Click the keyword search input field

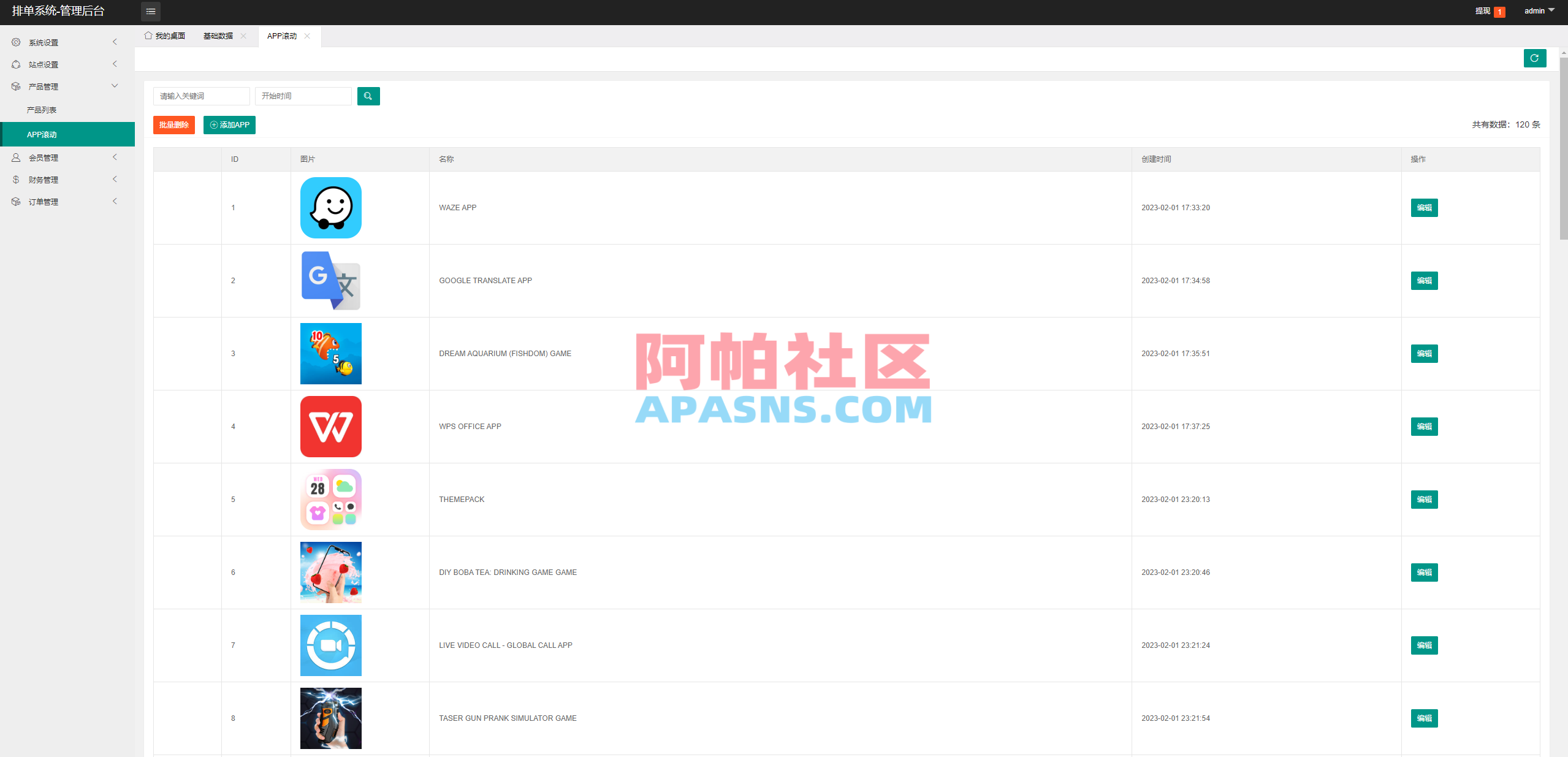(x=200, y=96)
